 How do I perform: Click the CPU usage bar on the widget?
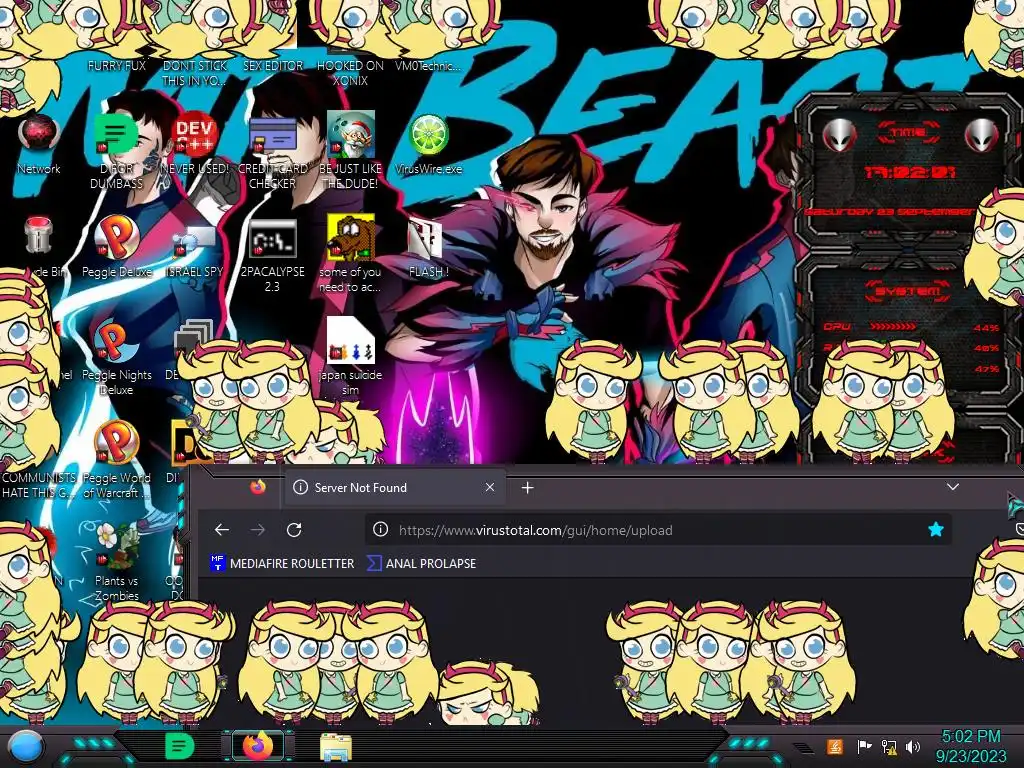tap(893, 327)
